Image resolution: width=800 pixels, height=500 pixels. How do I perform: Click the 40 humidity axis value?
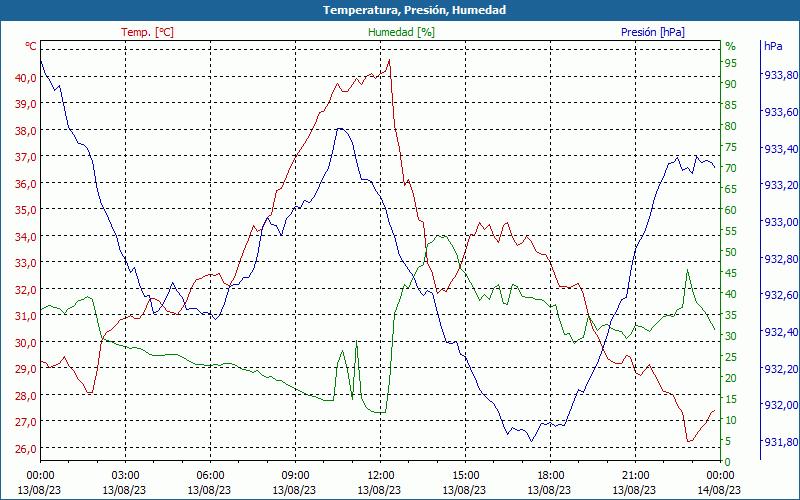(731, 294)
